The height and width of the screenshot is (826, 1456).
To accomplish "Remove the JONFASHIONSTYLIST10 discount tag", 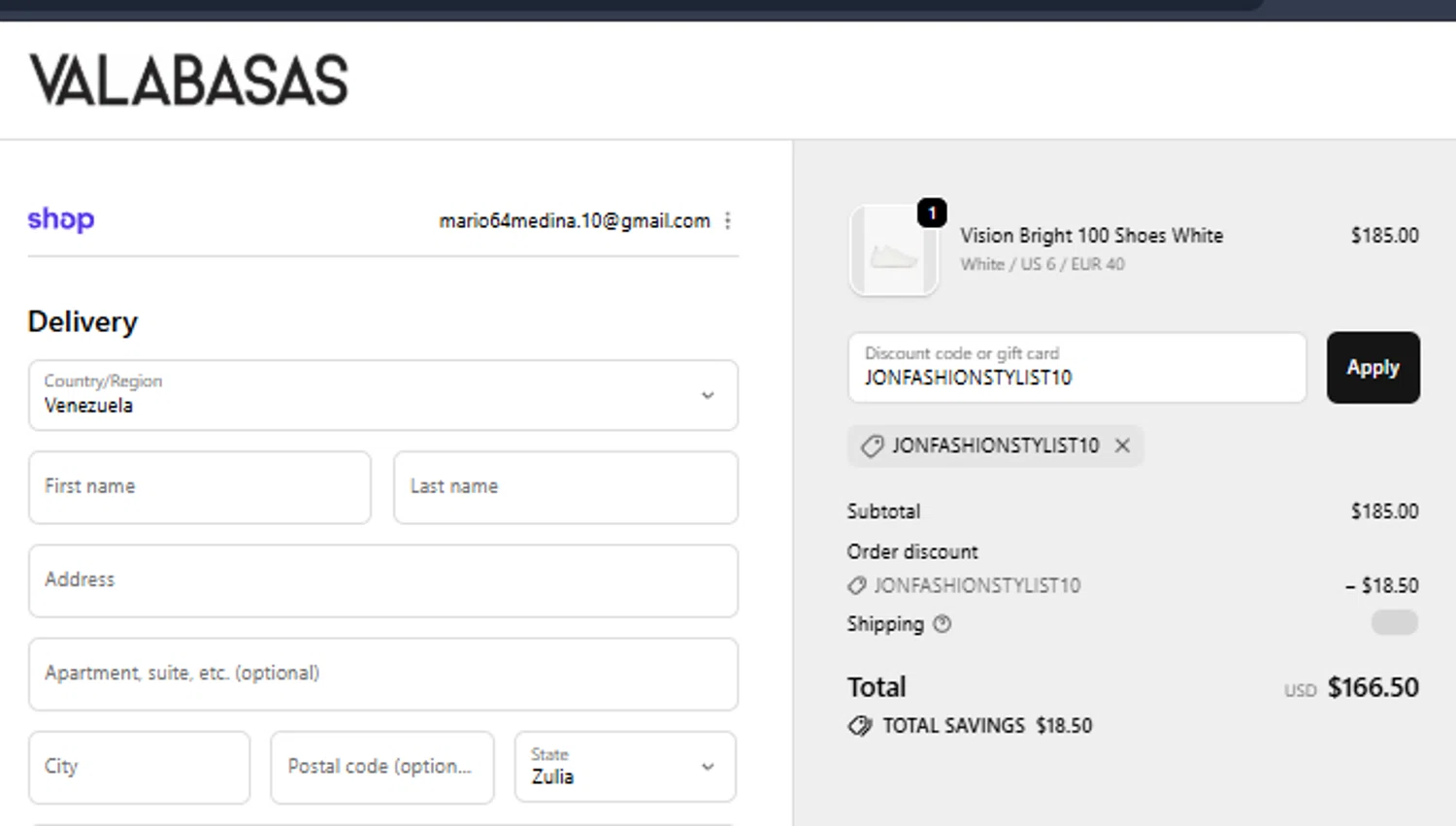I will pyautogui.click(x=1122, y=446).
